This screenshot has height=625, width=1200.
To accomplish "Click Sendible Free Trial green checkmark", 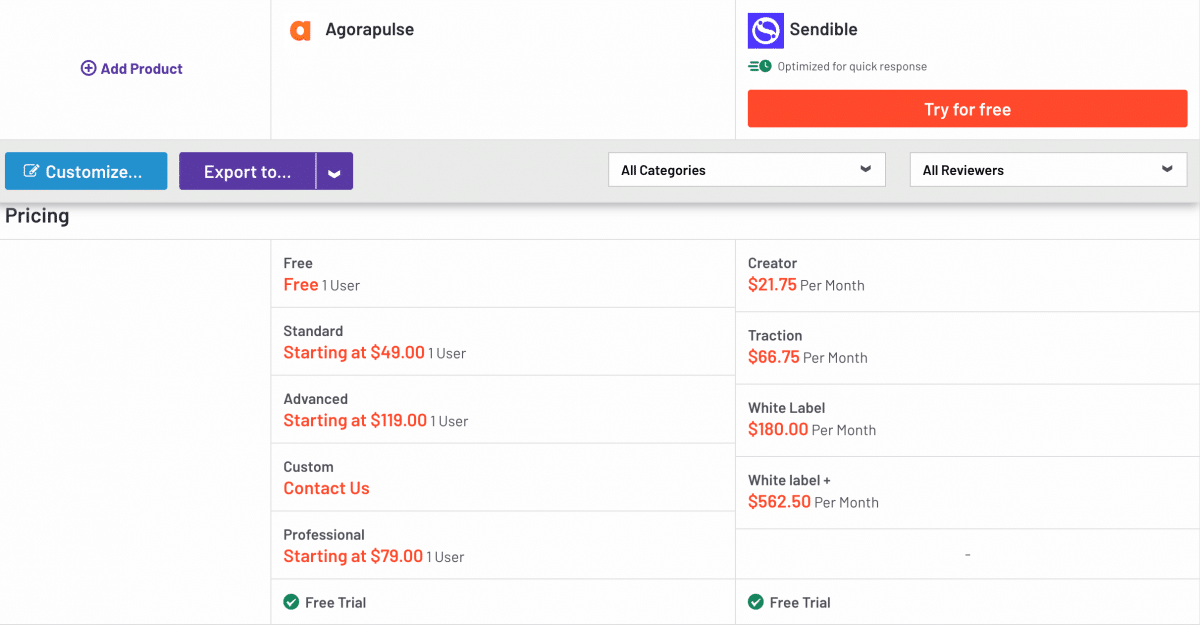I will (756, 602).
